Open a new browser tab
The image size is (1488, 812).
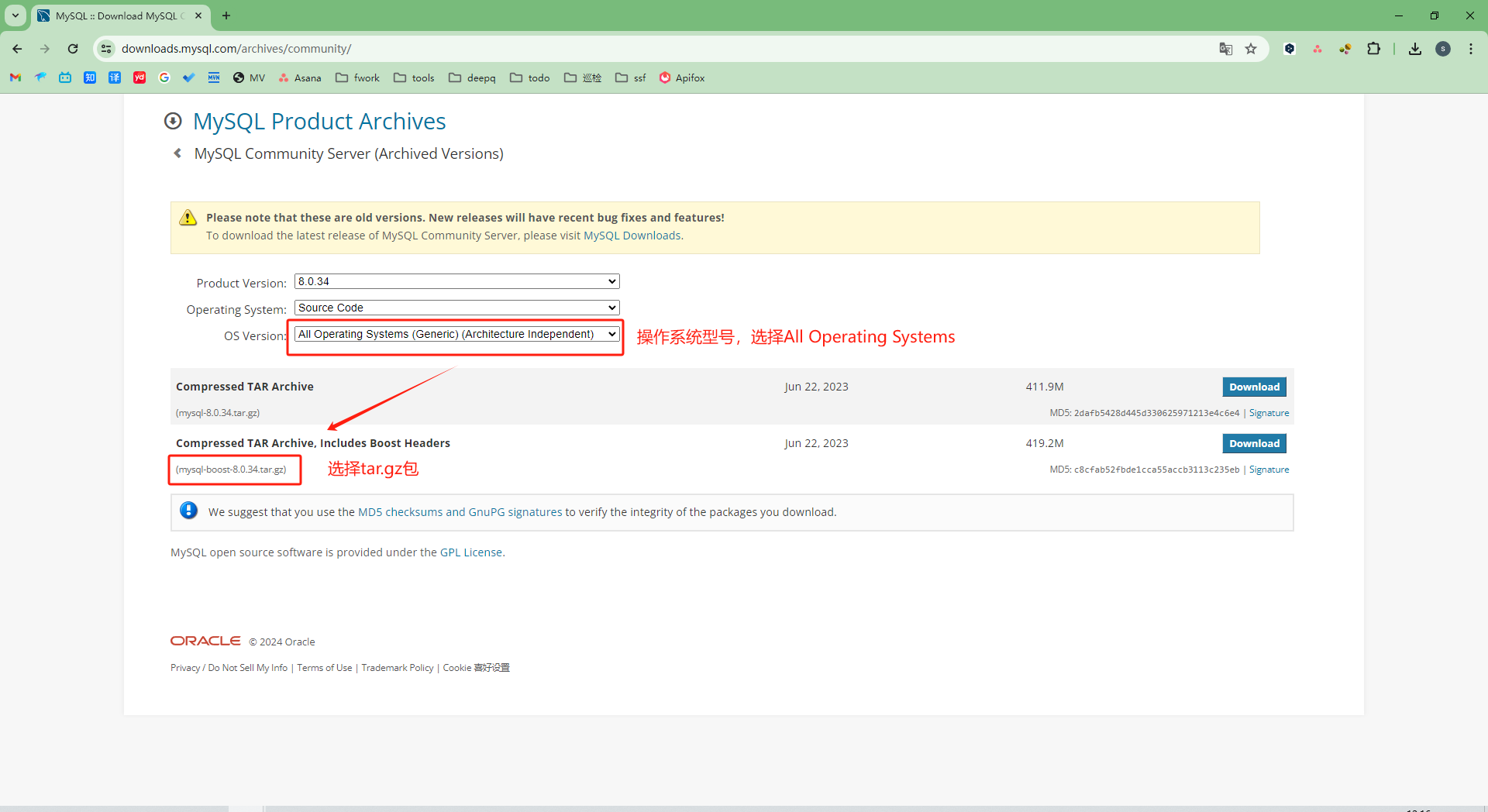[x=226, y=15]
